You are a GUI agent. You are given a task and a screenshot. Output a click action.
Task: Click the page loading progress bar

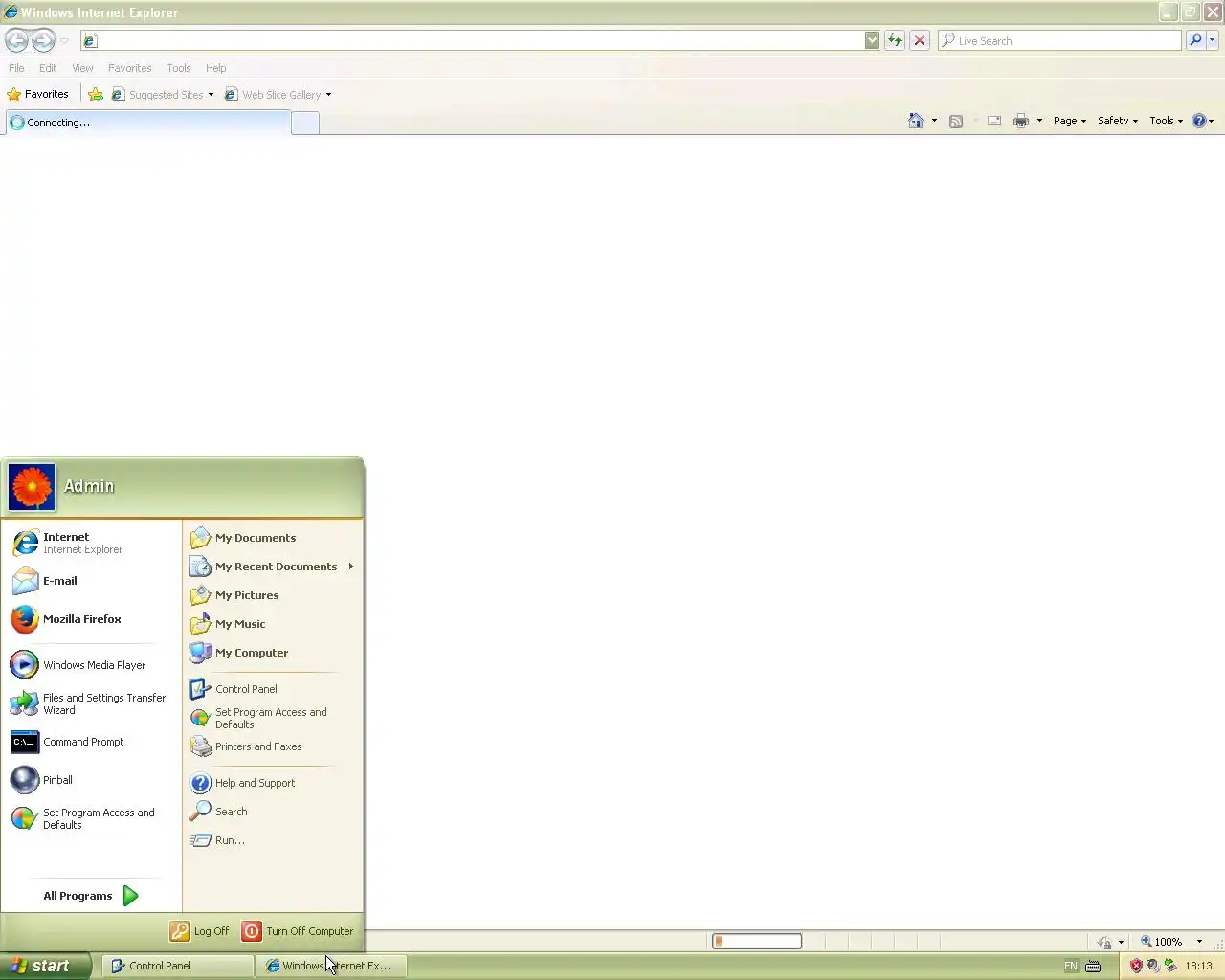[757, 942]
